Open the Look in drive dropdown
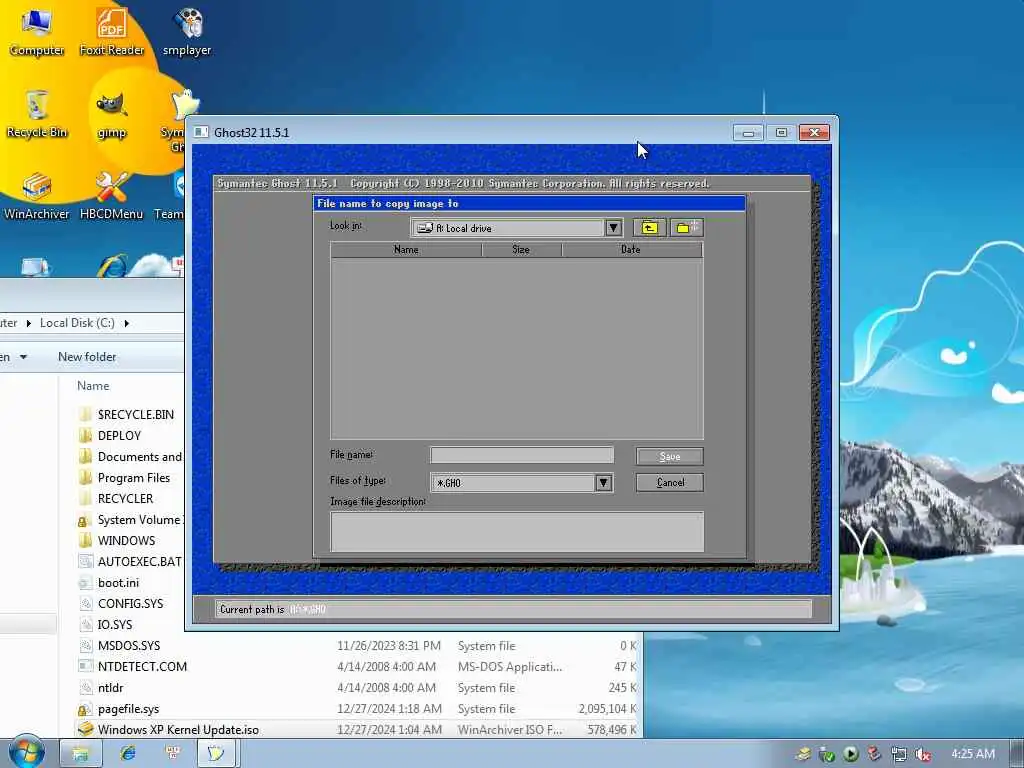The height and width of the screenshot is (768, 1024). (x=613, y=228)
